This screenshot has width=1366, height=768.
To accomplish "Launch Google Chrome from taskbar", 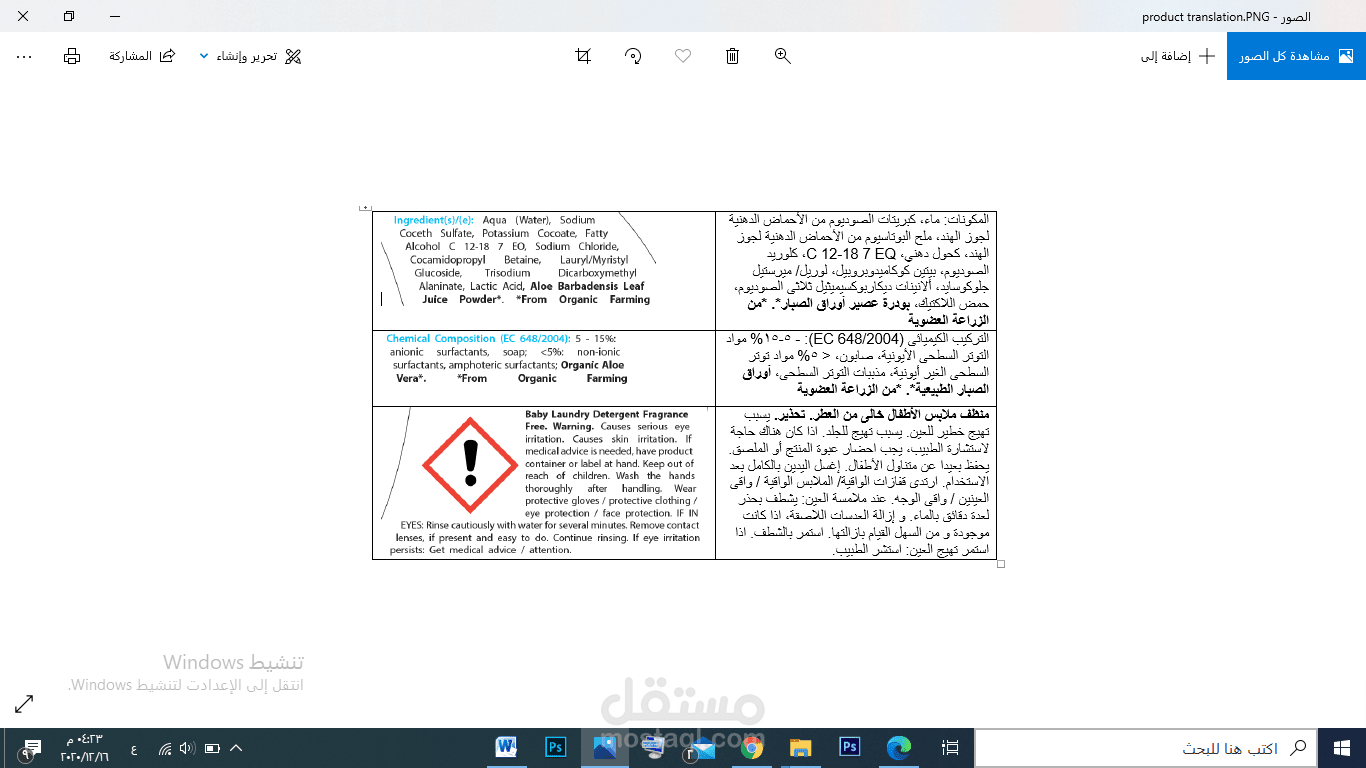I will coord(752,748).
